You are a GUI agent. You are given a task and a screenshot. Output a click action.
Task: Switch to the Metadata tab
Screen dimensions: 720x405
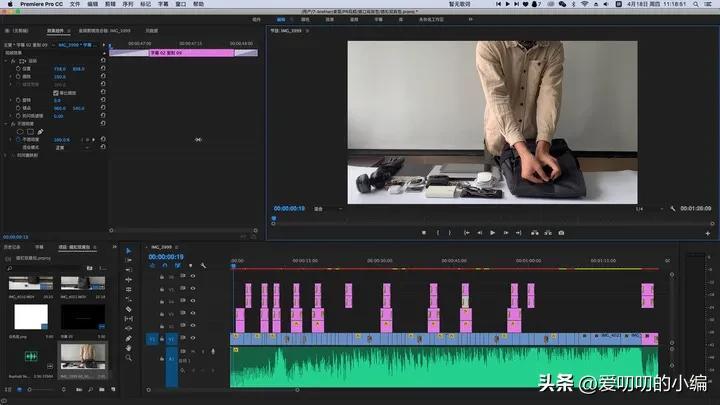152,31
